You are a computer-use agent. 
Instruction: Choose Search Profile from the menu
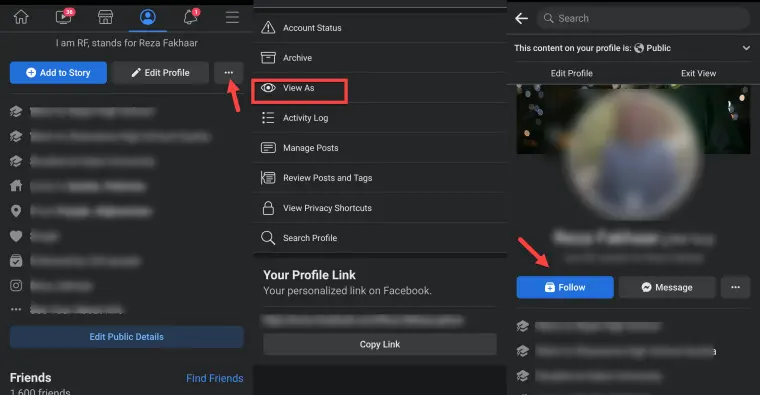click(x=380, y=238)
